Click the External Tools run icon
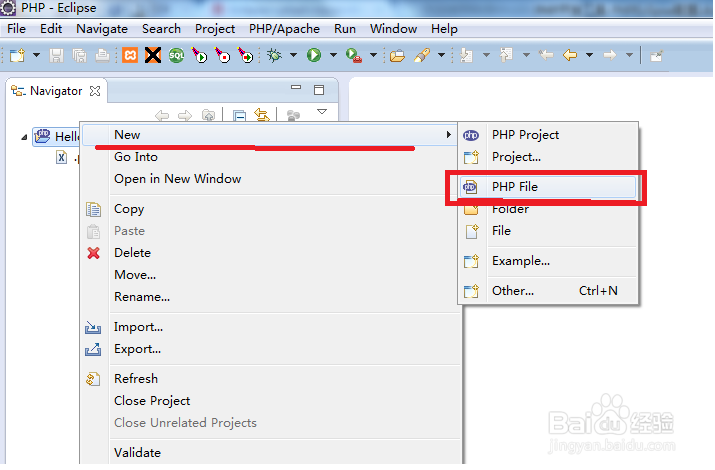The image size is (715, 470). pos(354,56)
